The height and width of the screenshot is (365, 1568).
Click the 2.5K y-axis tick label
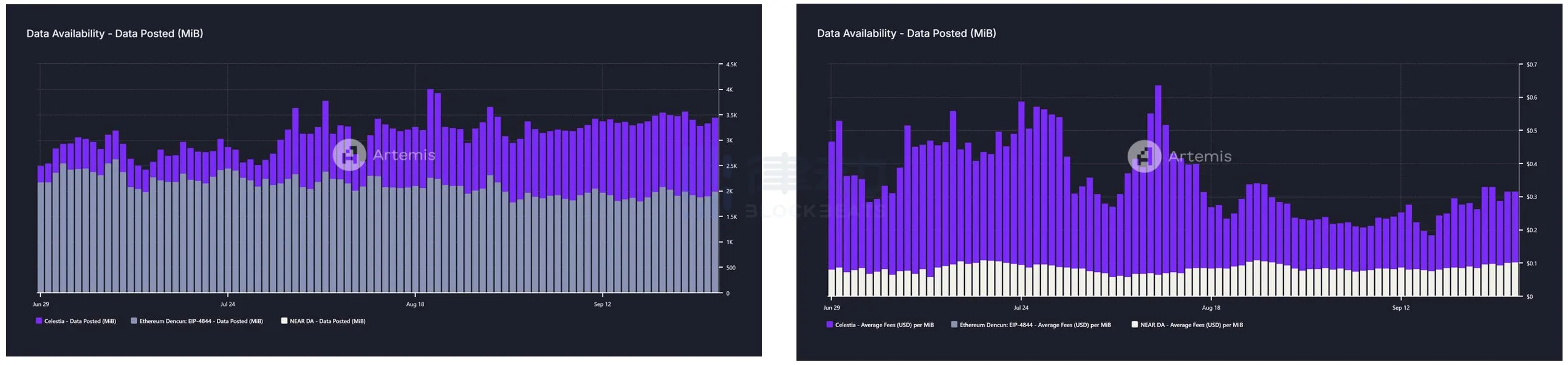tap(731, 165)
